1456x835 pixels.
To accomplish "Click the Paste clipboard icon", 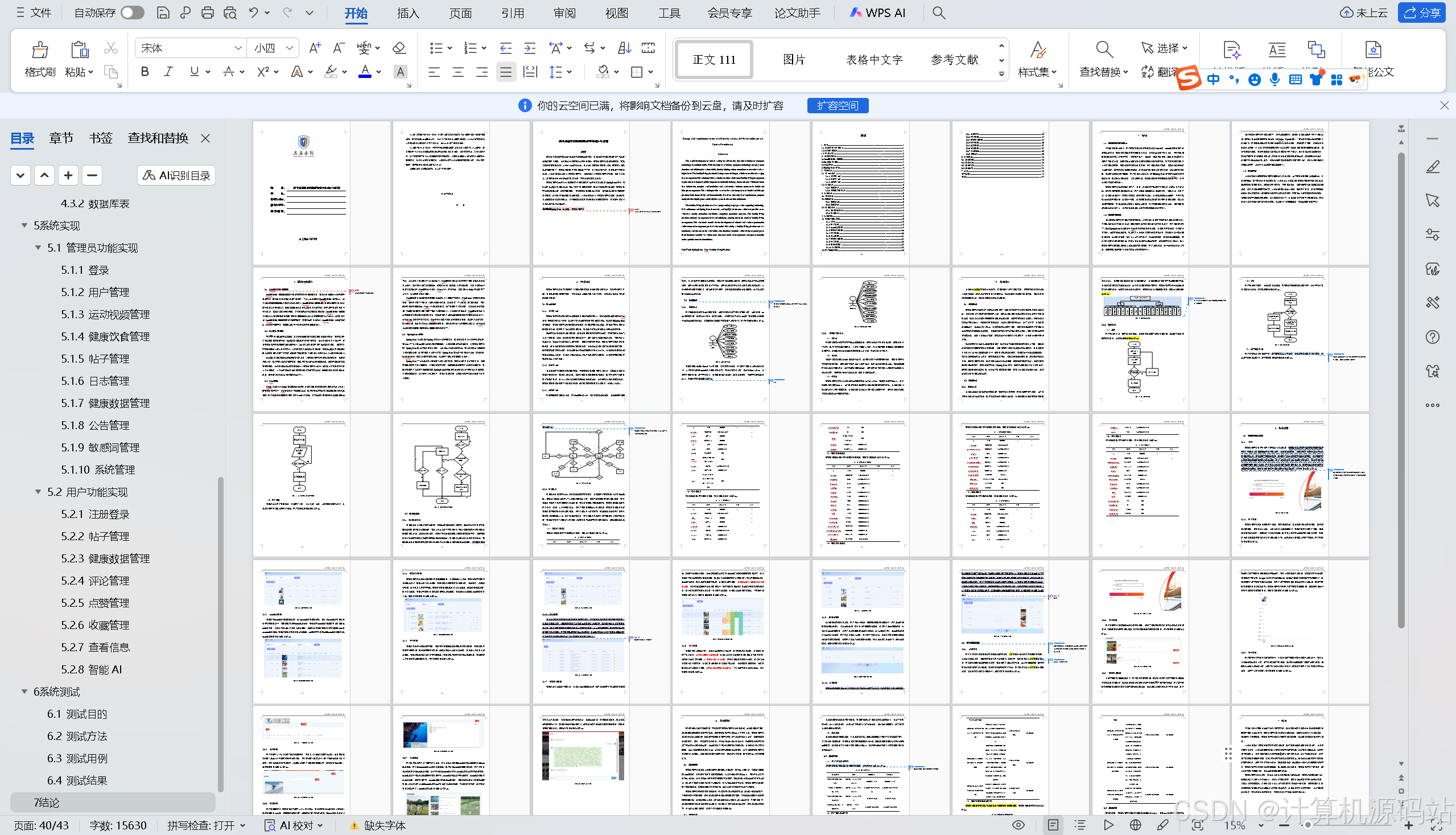I will (x=79, y=50).
